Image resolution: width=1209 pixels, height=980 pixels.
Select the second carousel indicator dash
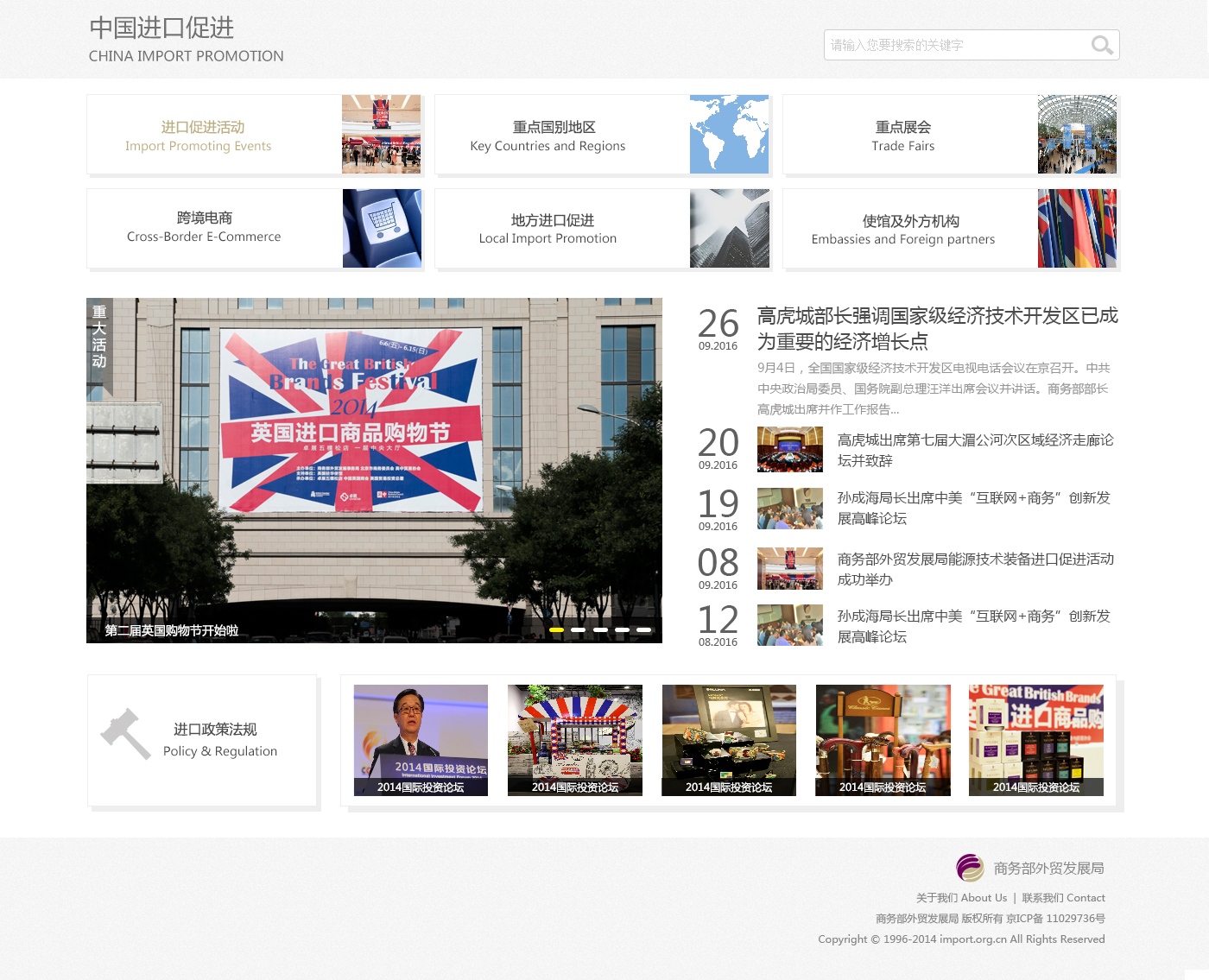[x=579, y=629]
